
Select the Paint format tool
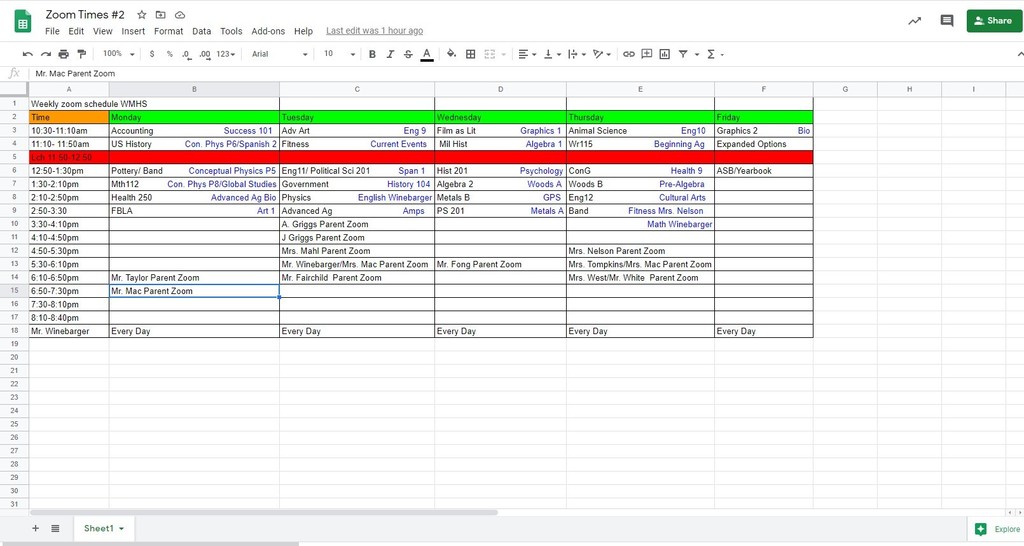coord(82,54)
